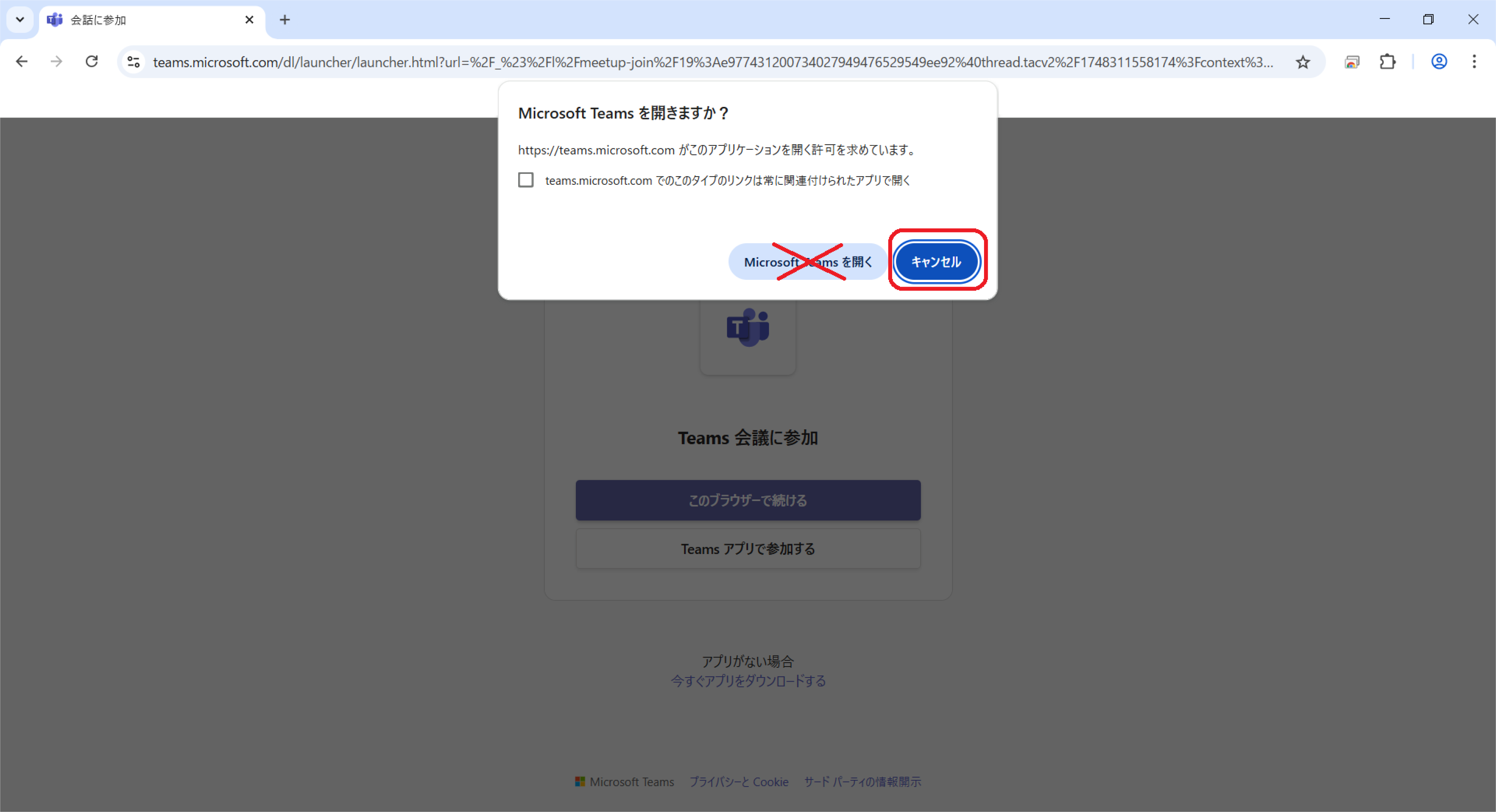Screen dimensions: 1496x812
Task: Minimize the browser window
Action: point(1384,19)
